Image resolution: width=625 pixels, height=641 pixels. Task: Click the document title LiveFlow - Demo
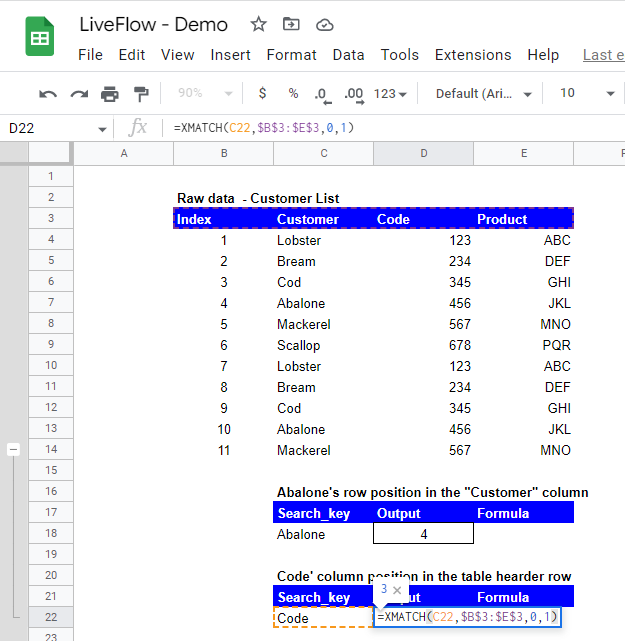(x=153, y=25)
